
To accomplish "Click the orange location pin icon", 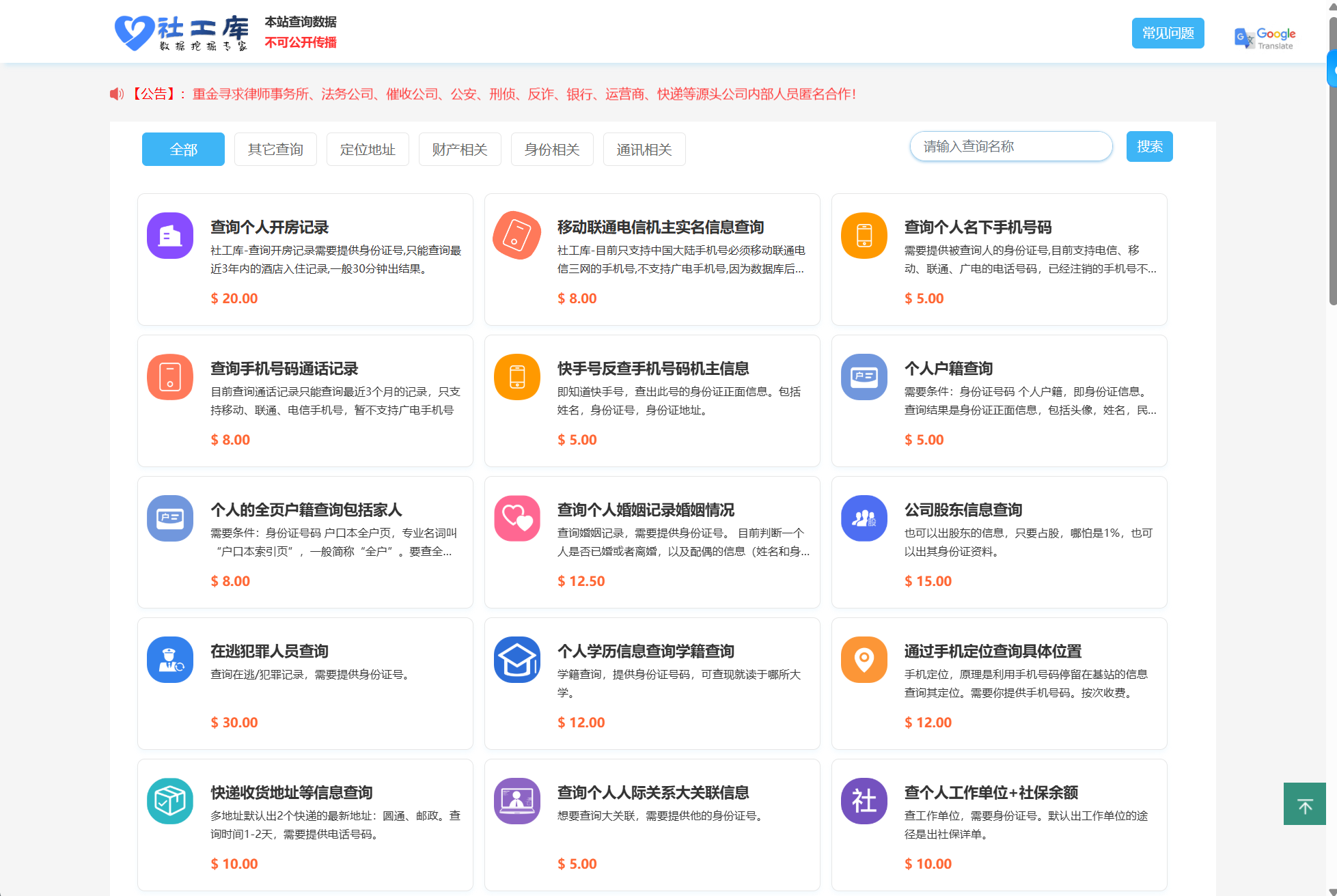I will [x=864, y=660].
